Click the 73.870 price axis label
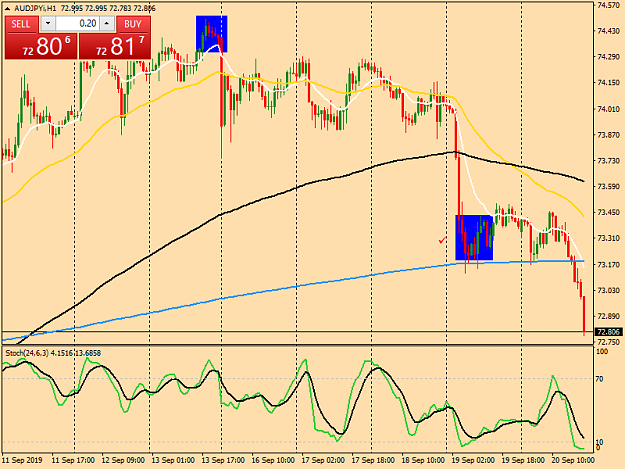Screen dimensions: 625x469 pos(609,135)
